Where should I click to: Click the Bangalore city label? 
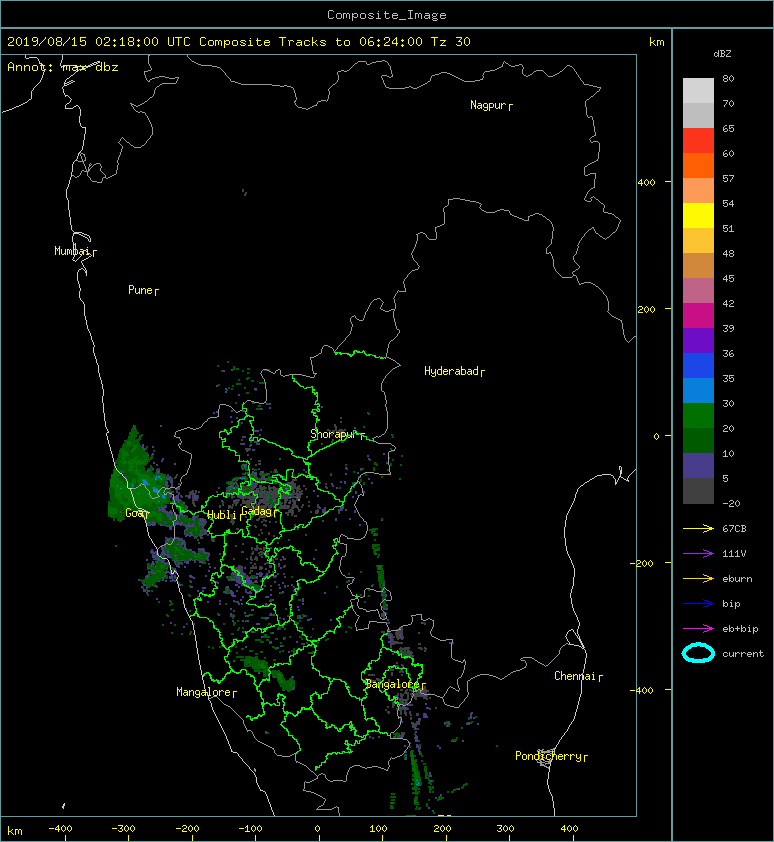pos(393,684)
